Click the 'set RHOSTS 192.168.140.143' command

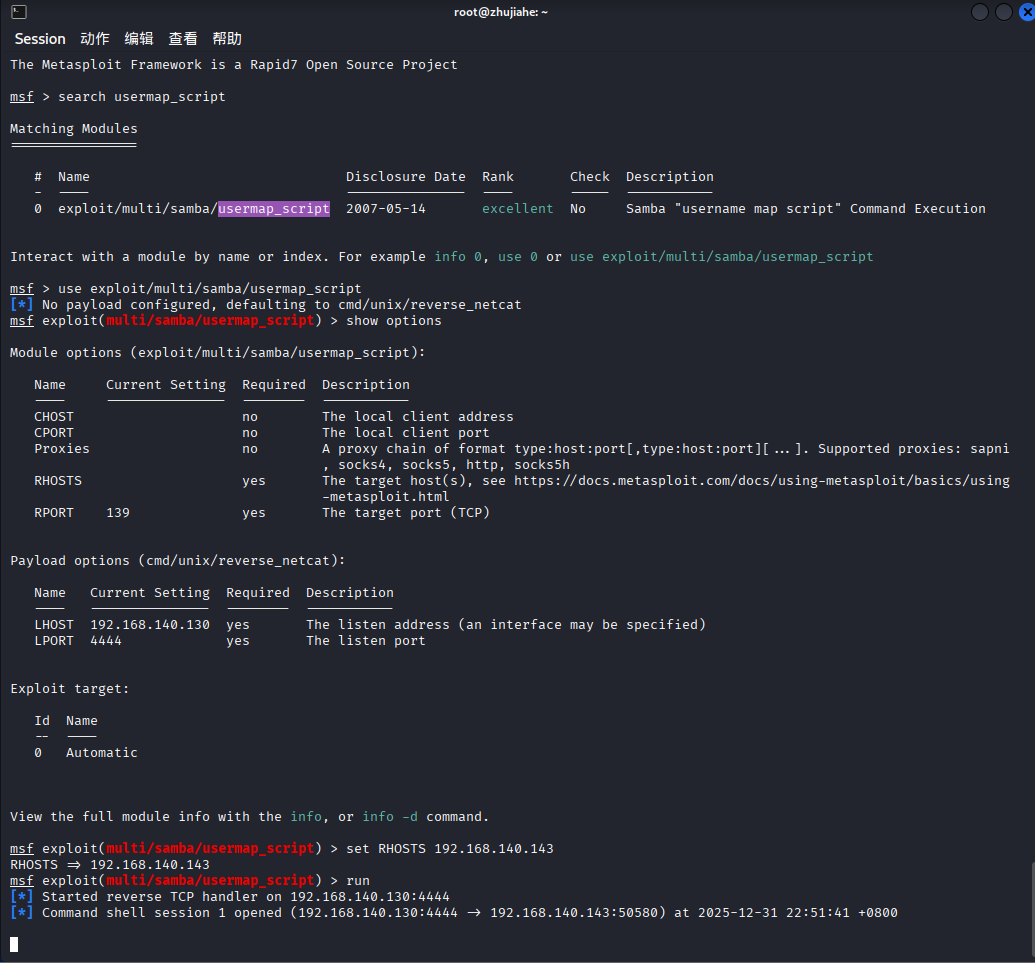pyautogui.click(x=450, y=849)
